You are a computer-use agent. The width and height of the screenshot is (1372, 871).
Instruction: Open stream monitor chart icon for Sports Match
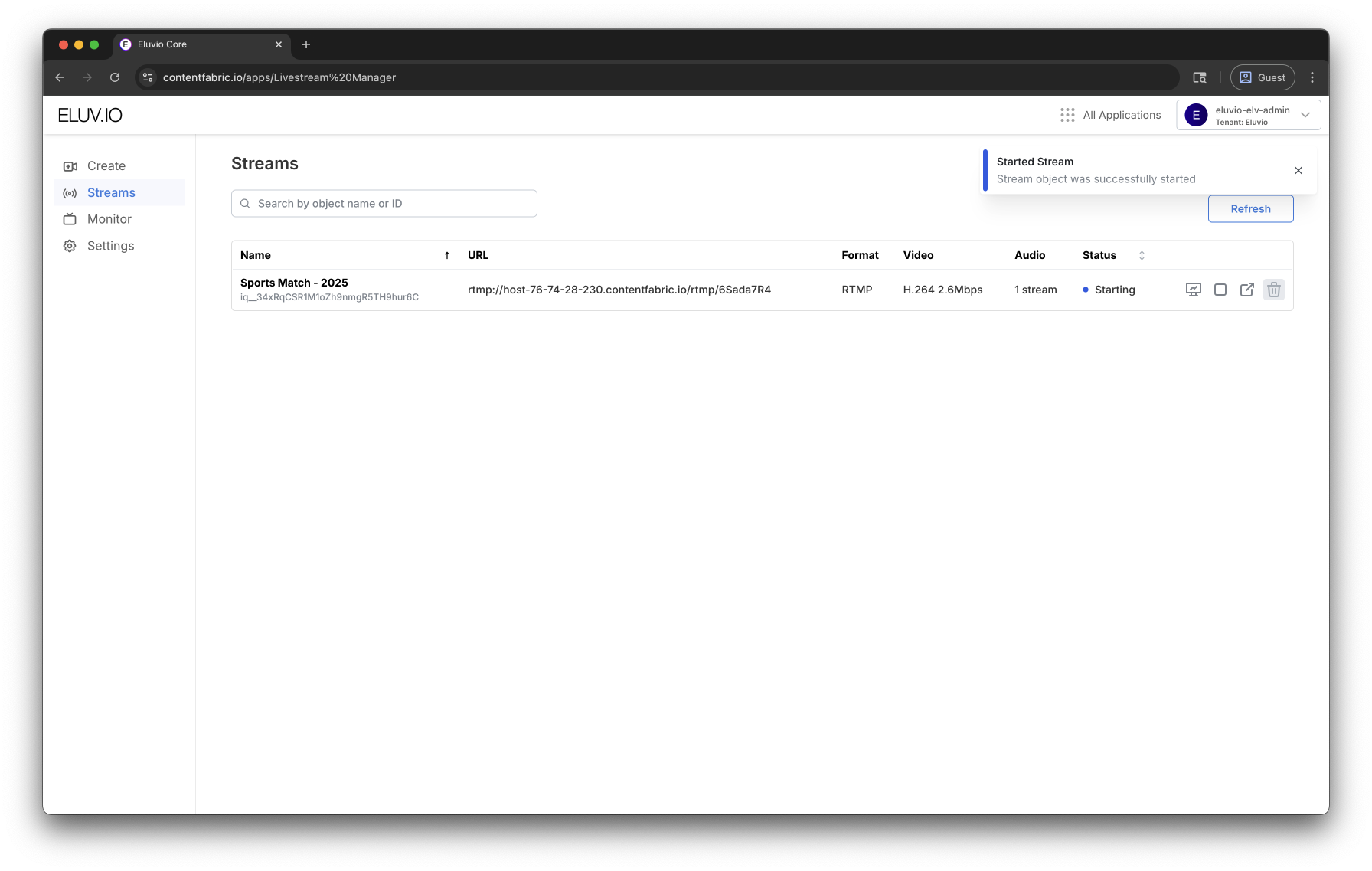(x=1193, y=290)
